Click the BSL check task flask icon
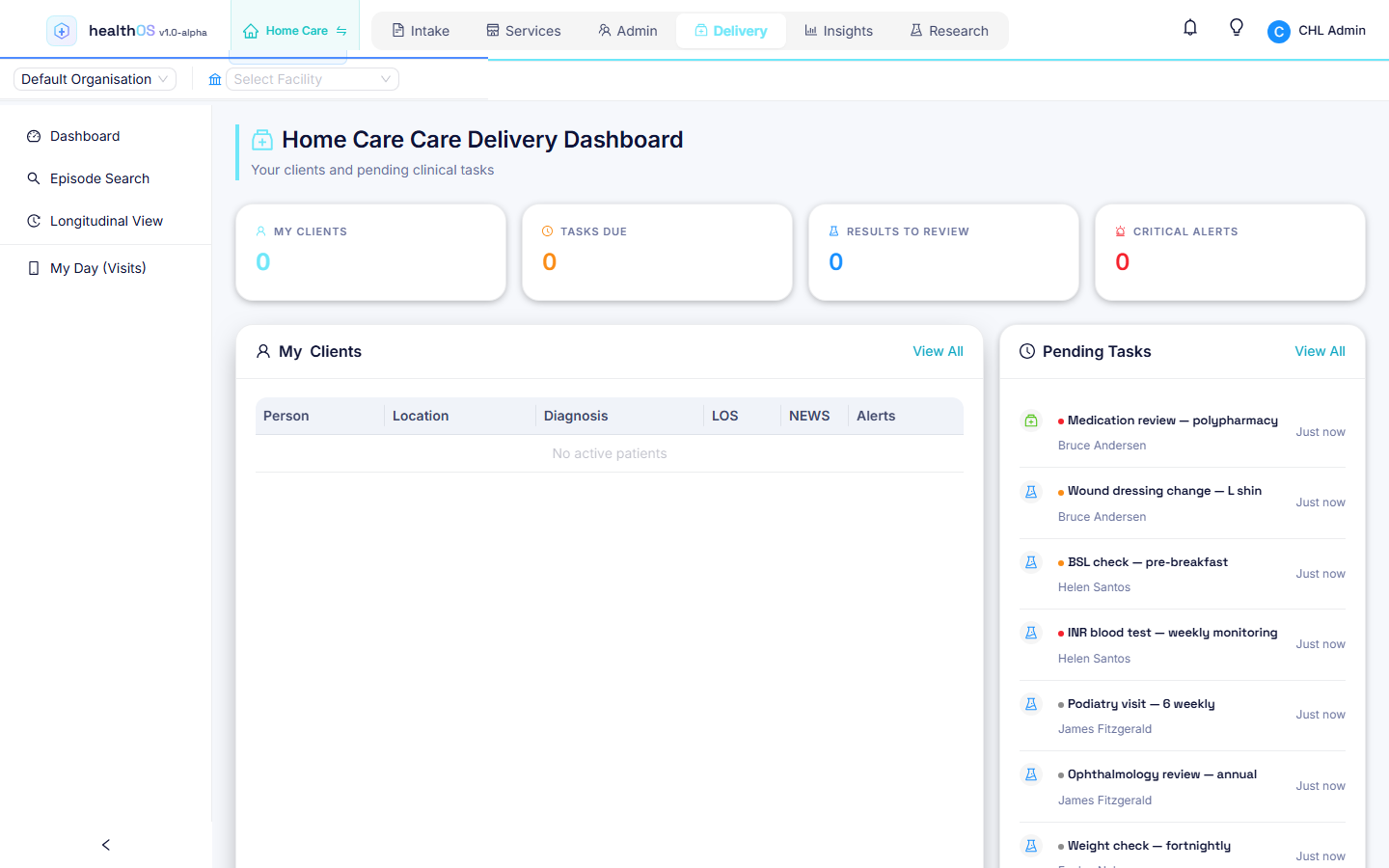 1031,562
